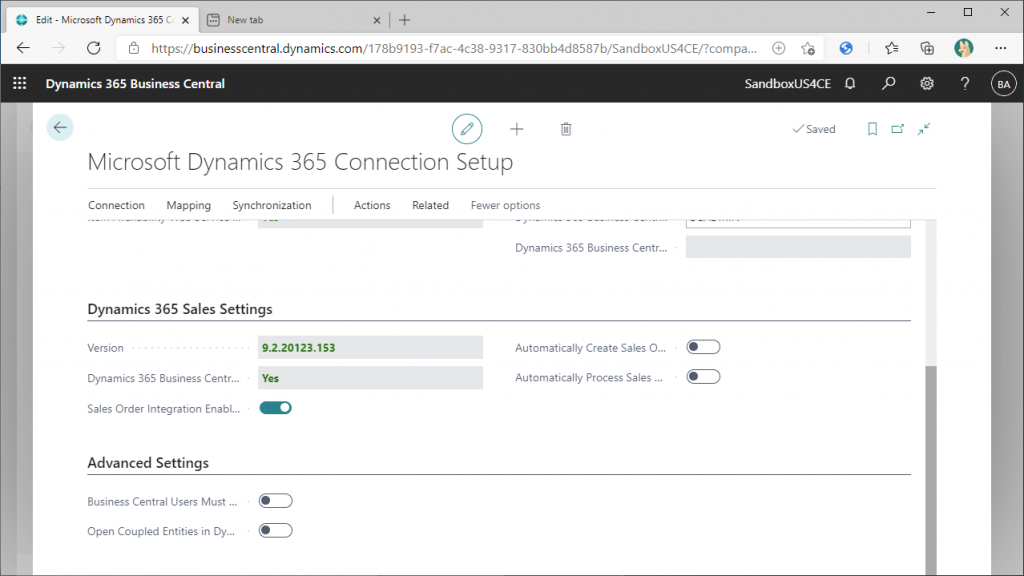Open the Actions menu
The image size is (1024, 576).
[x=372, y=205]
